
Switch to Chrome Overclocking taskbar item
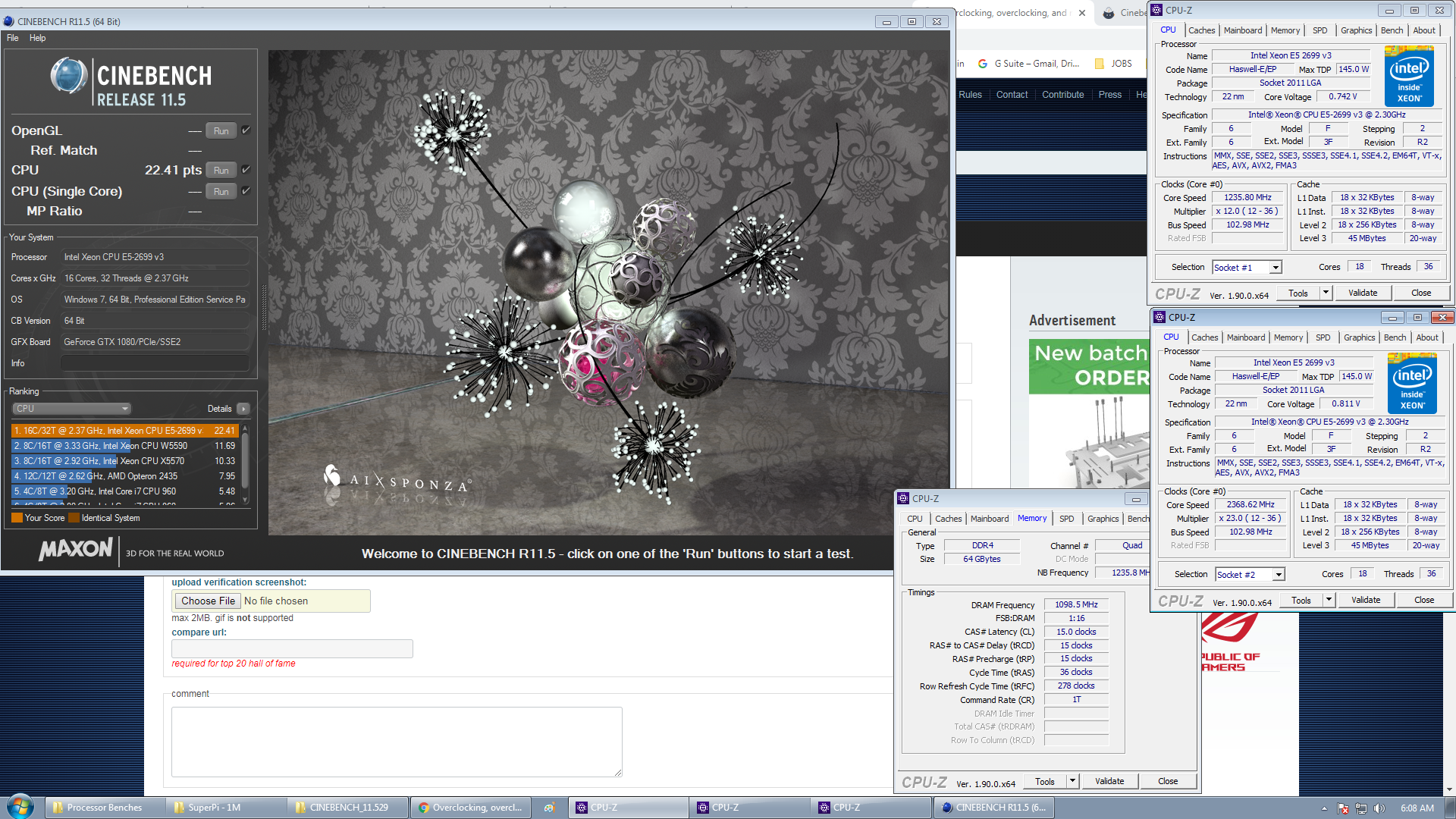pos(469,808)
